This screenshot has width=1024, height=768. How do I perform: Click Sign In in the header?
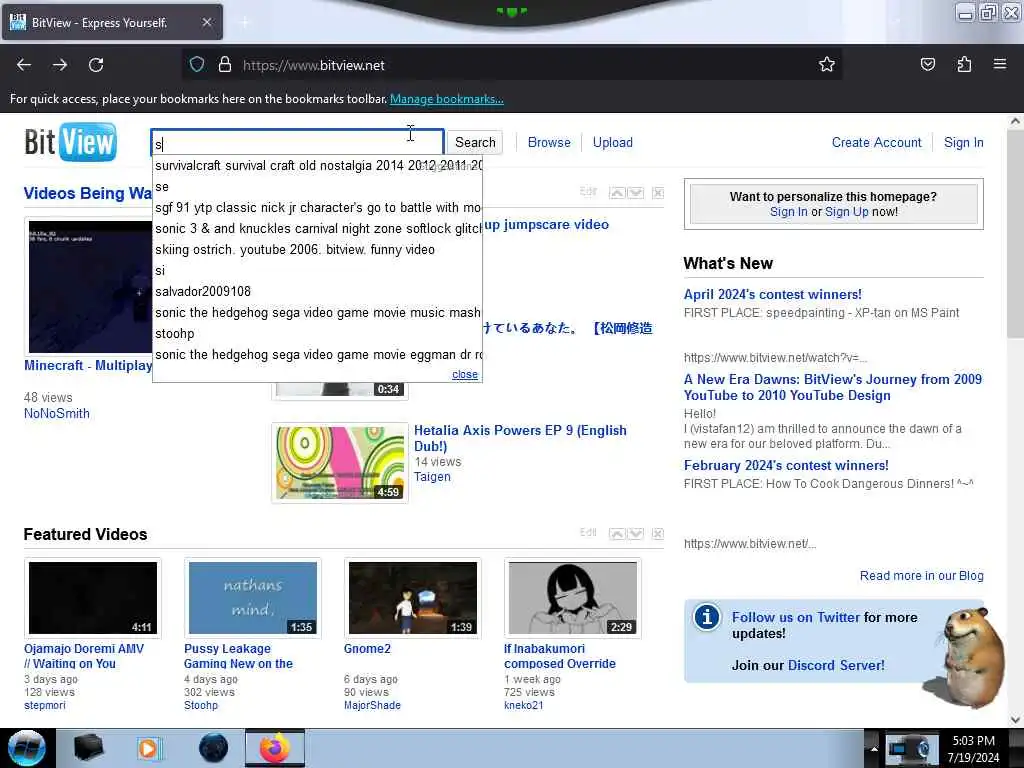click(963, 142)
